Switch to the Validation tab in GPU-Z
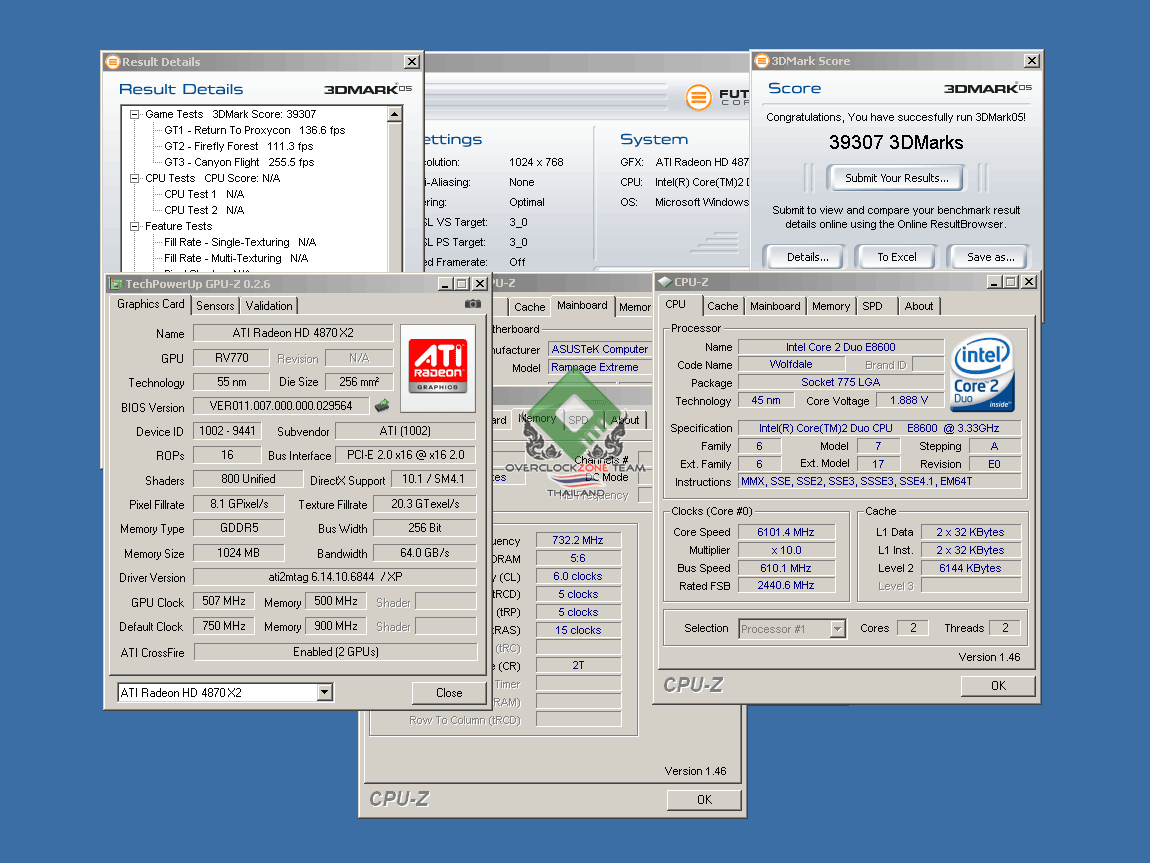 pos(269,306)
